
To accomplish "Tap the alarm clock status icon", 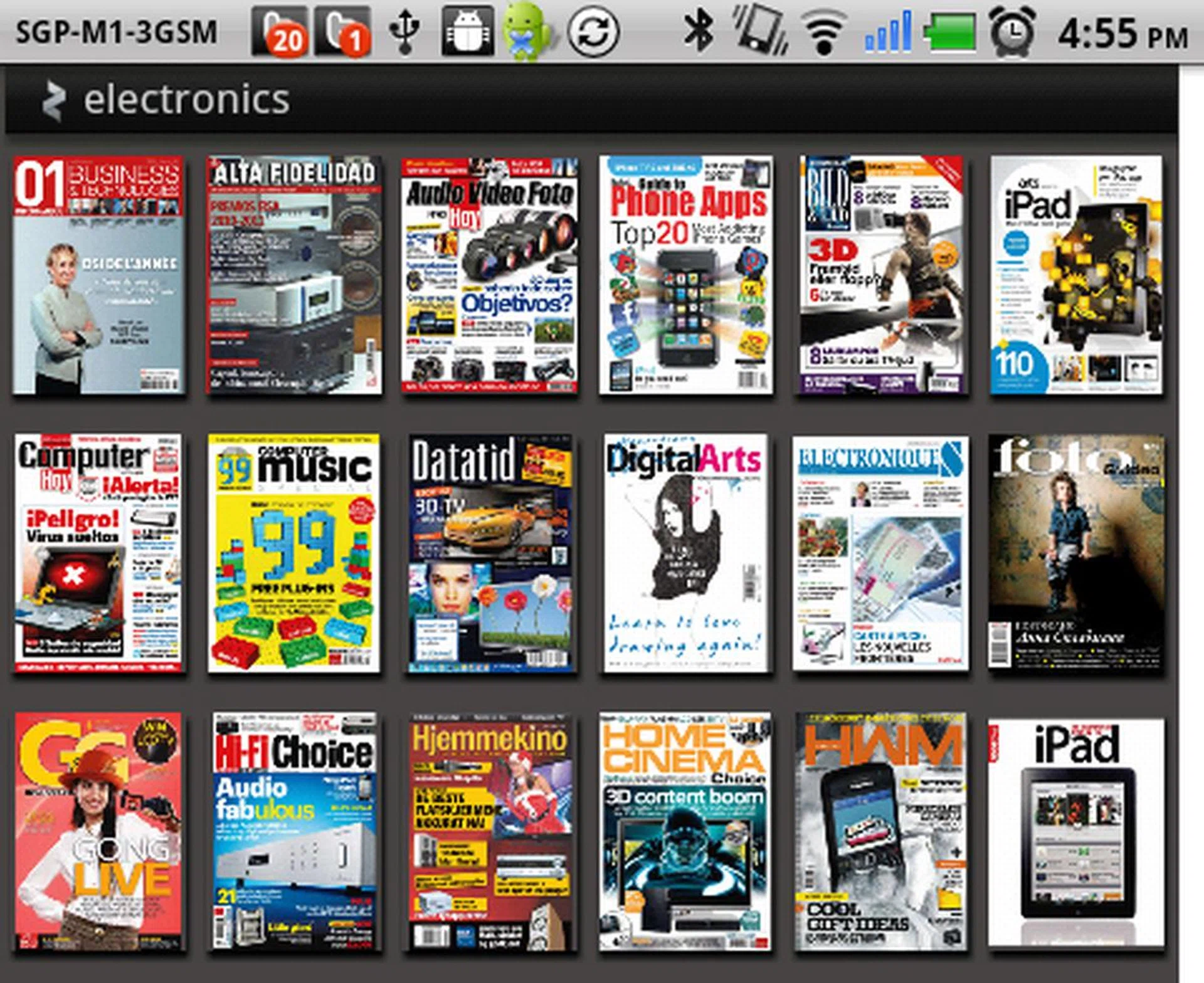I will 1013,31.
